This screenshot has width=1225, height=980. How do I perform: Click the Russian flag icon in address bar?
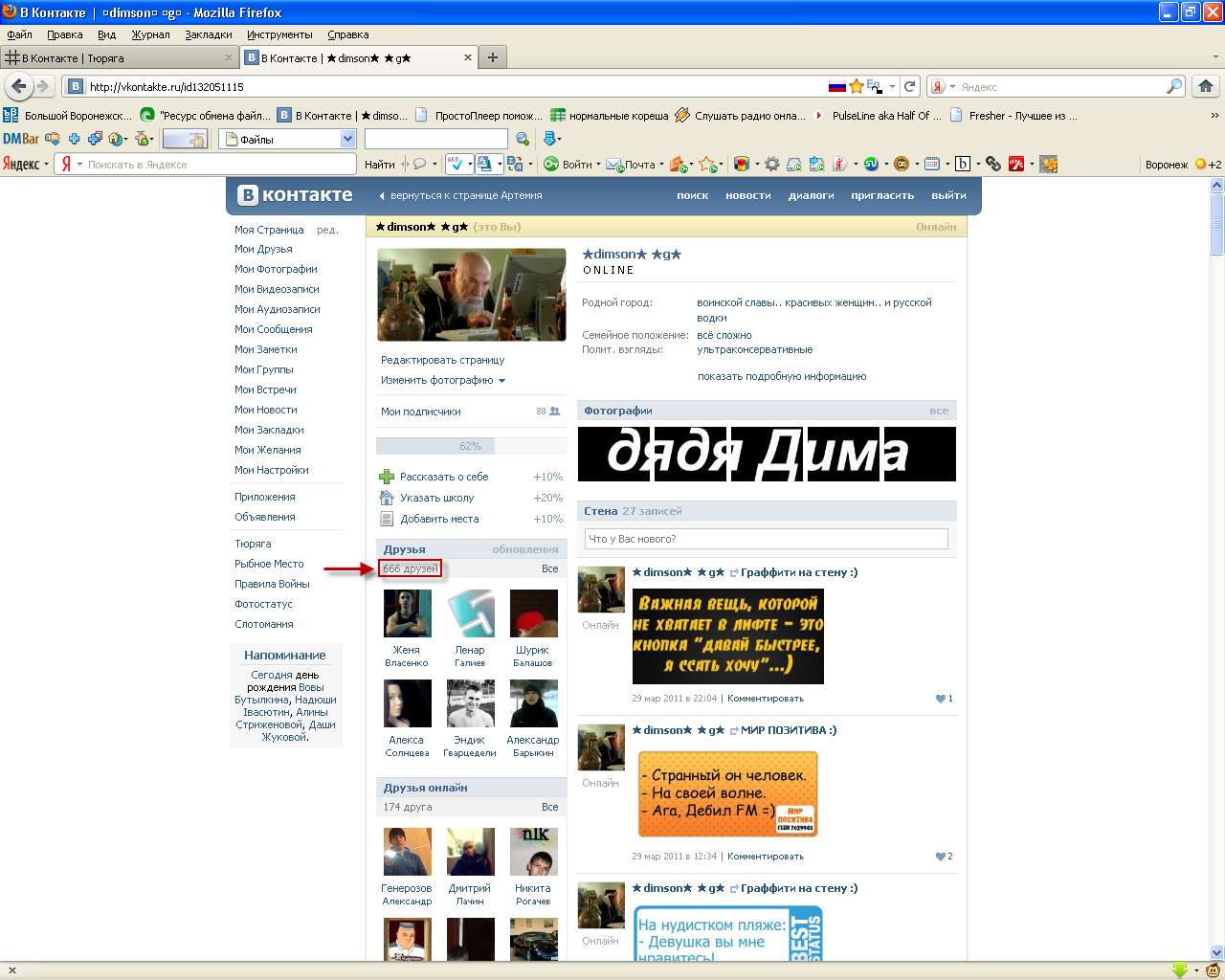[x=837, y=86]
